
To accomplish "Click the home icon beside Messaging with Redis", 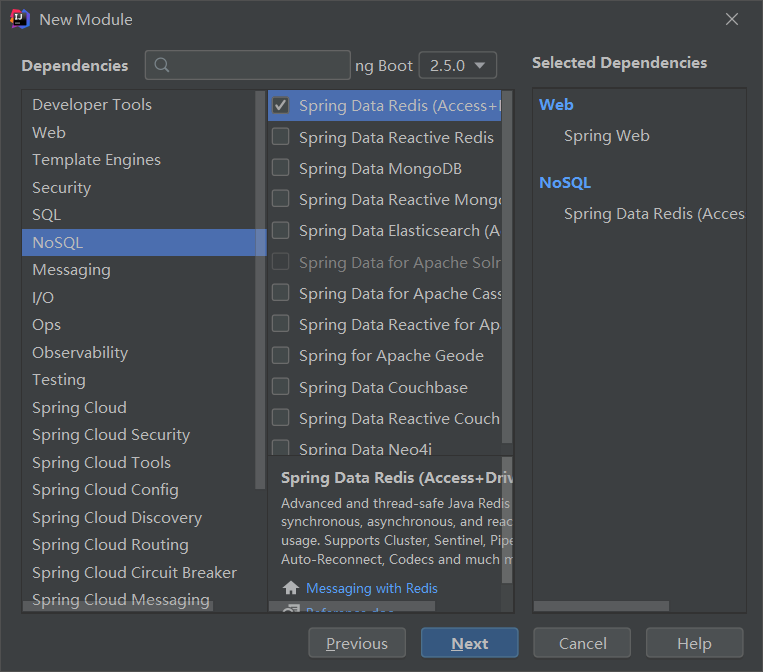I will point(291,588).
